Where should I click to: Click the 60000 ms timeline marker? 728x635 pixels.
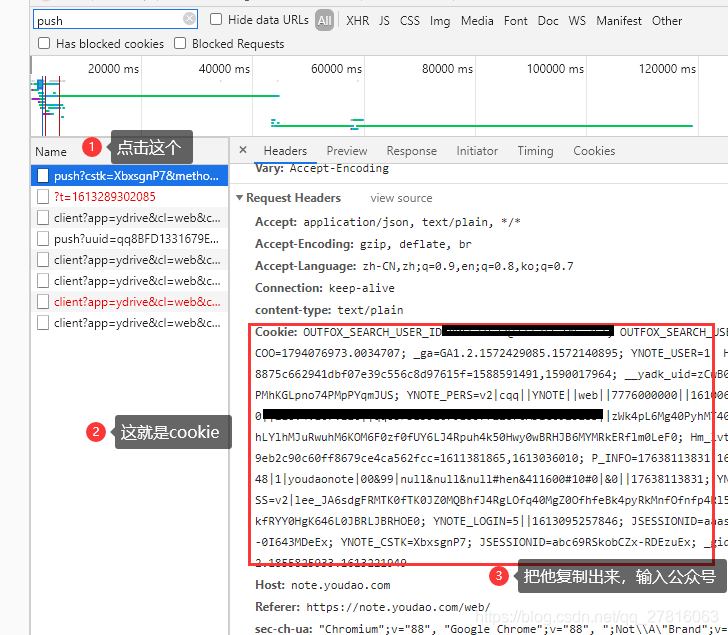pyautogui.click(x=336, y=69)
